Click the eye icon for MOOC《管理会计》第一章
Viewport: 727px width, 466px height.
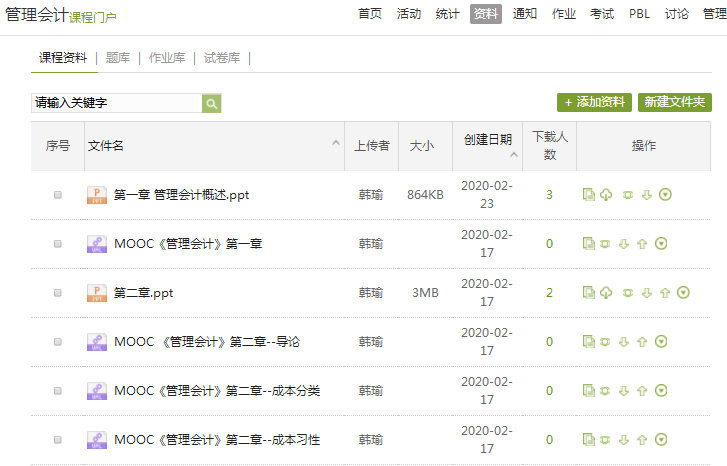606,243
